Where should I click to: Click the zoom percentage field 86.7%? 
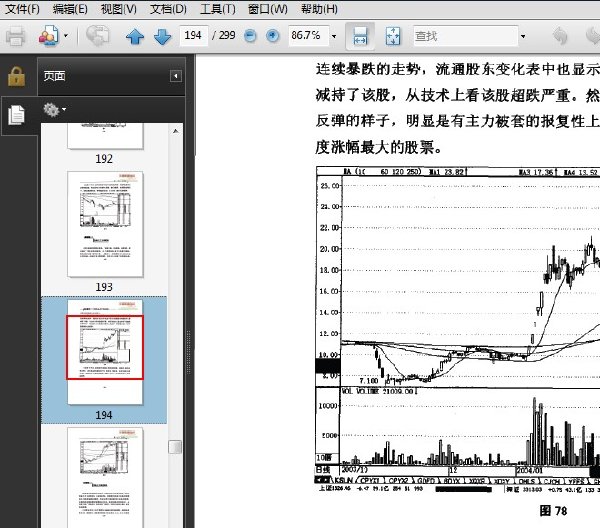308,36
